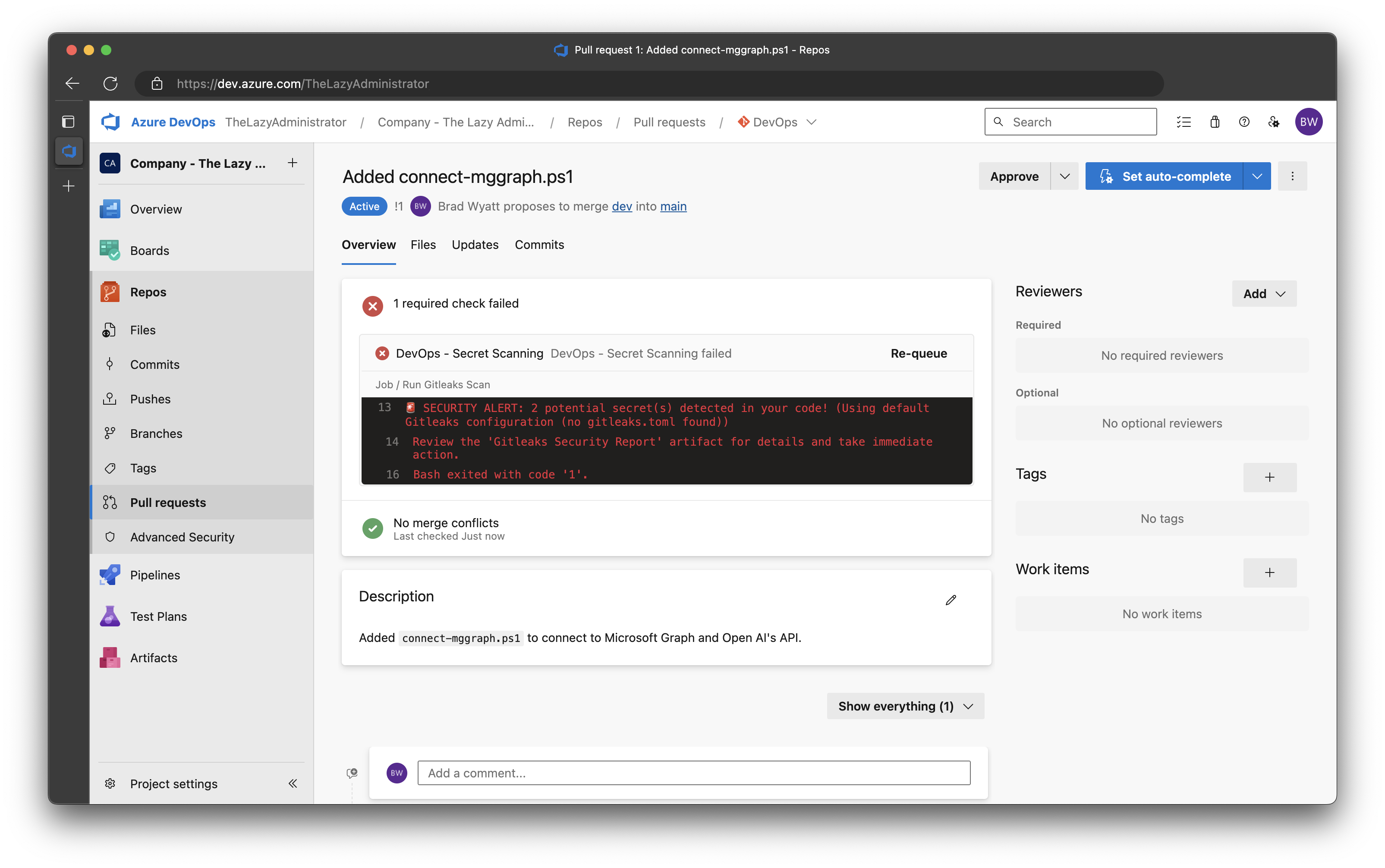Image resolution: width=1385 pixels, height=868 pixels.
Task: Select the Overview tab of pull request
Action: (368, 245)
